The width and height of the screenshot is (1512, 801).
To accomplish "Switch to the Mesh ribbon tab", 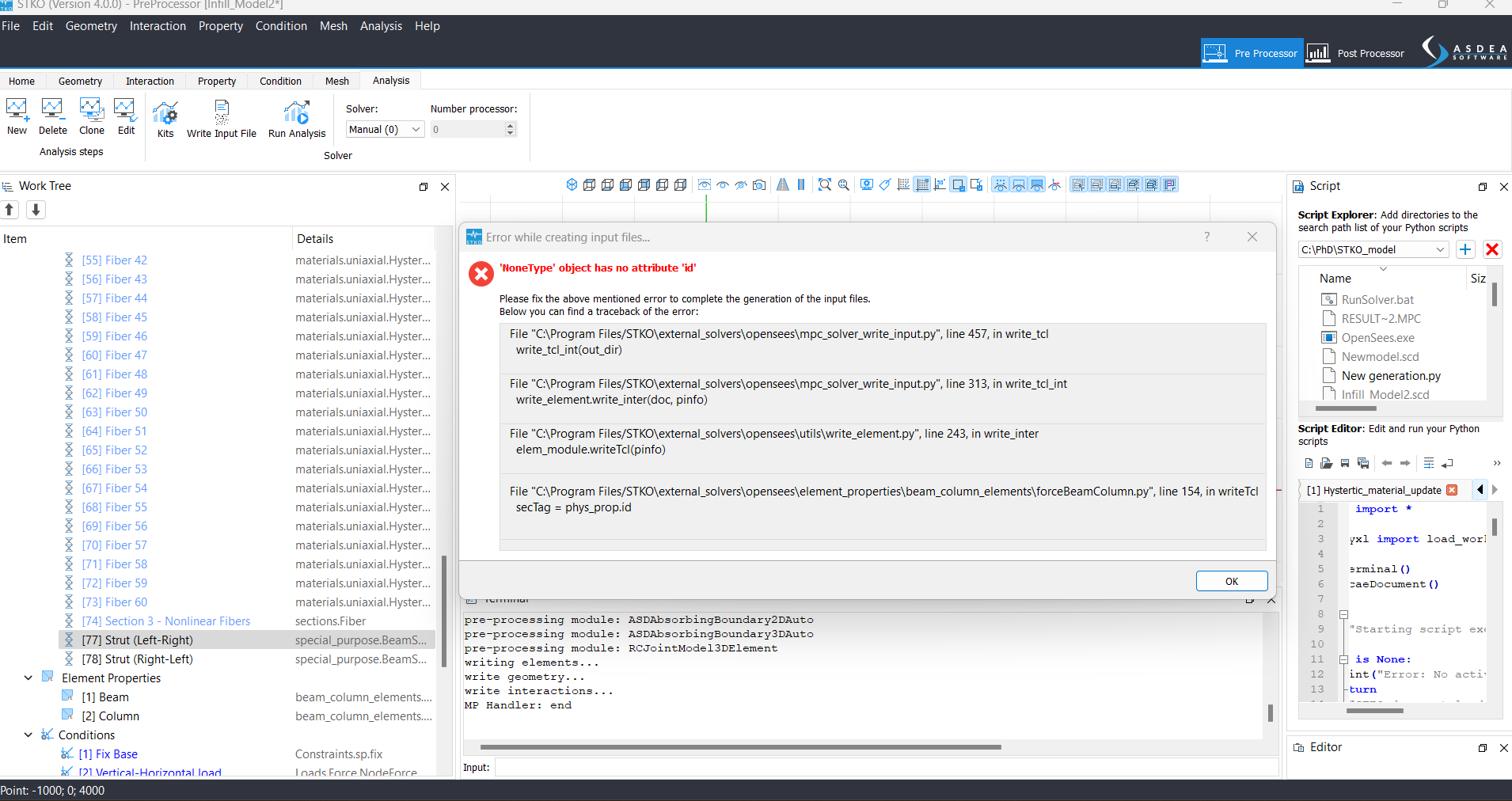I will (x=336, y=81).
